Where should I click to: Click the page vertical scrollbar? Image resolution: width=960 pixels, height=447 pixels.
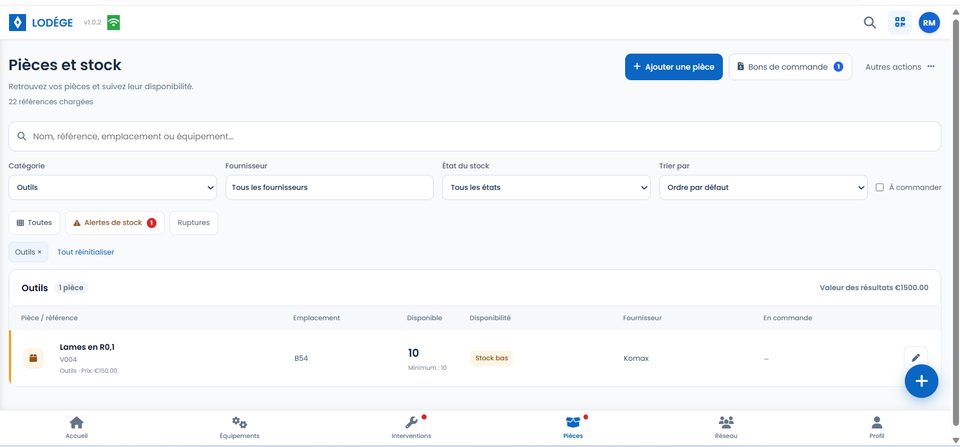(x=955, y=224)
